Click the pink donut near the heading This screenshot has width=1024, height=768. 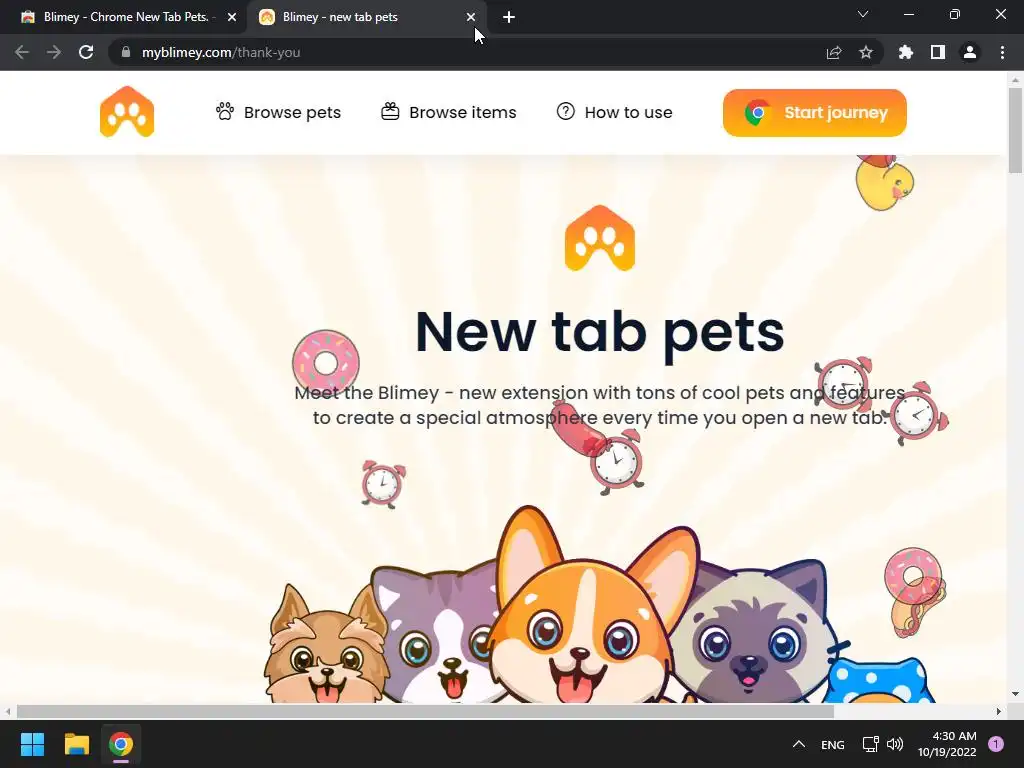pyautogui.click(x=326, y=362)
